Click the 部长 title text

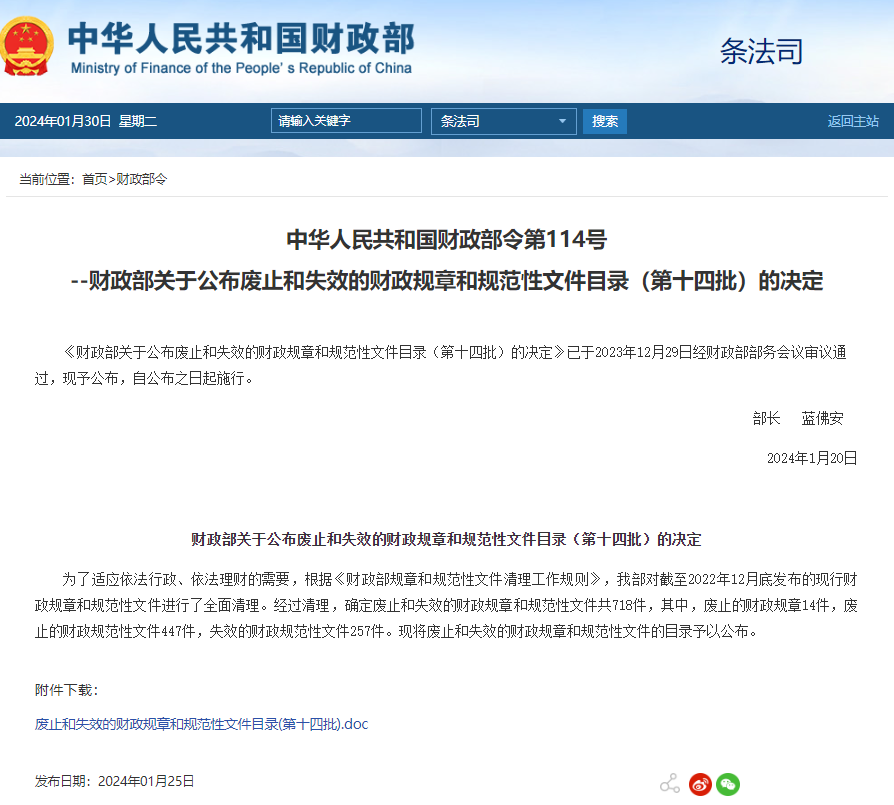[x=766, y=418]
